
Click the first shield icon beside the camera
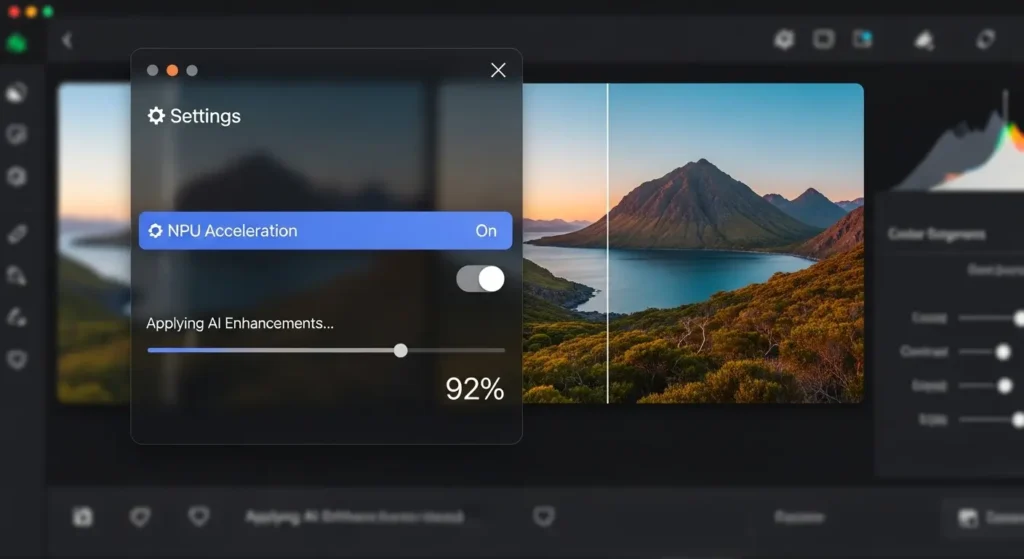coord(140,517)
